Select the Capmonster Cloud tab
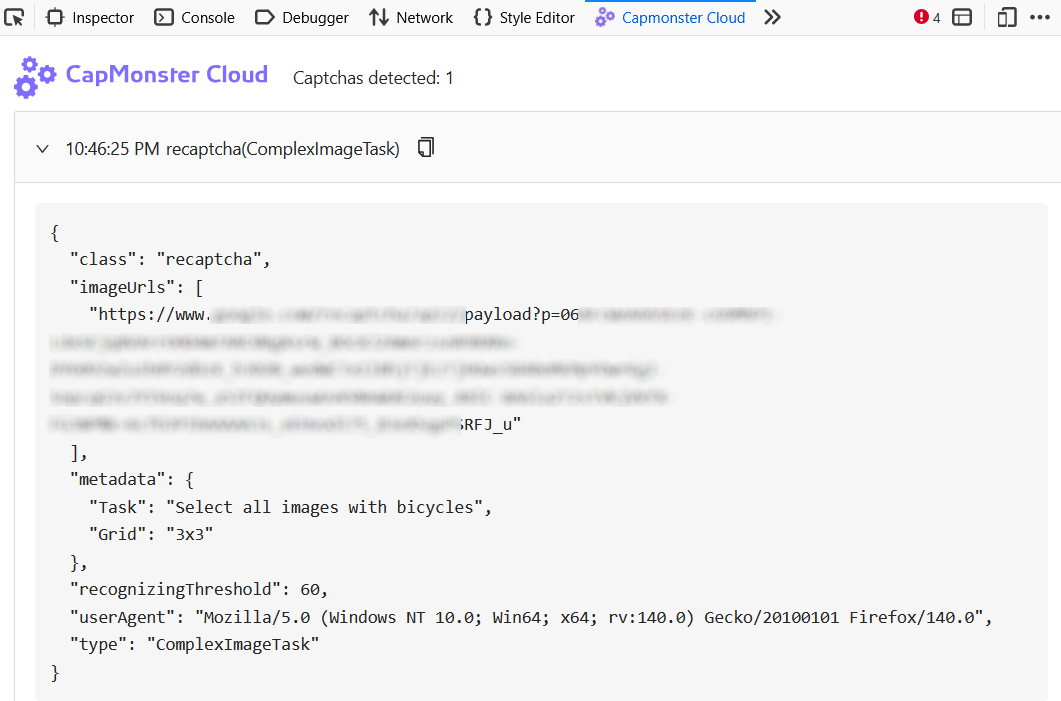1061x701 pixels. click(671, 17)
